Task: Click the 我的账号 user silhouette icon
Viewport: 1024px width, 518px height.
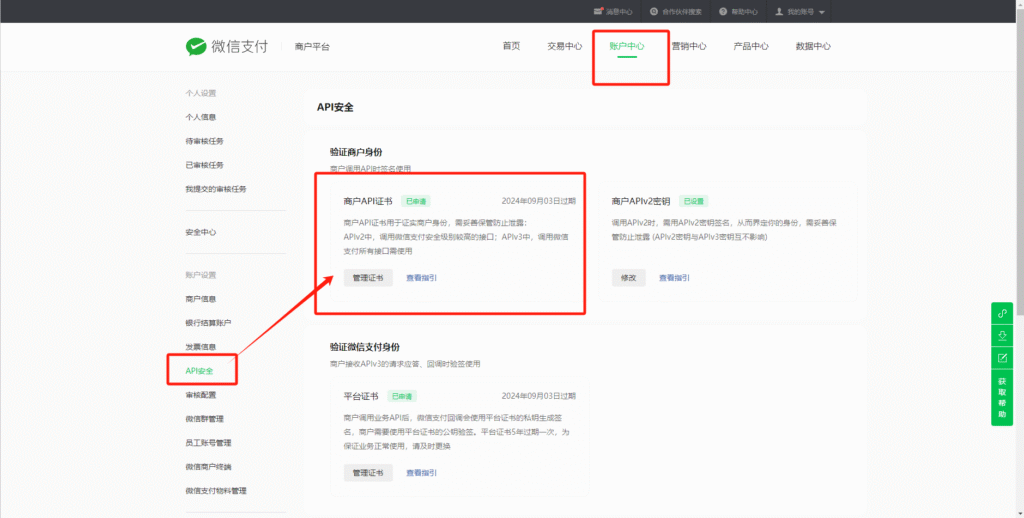Action: tap(779, 12)
